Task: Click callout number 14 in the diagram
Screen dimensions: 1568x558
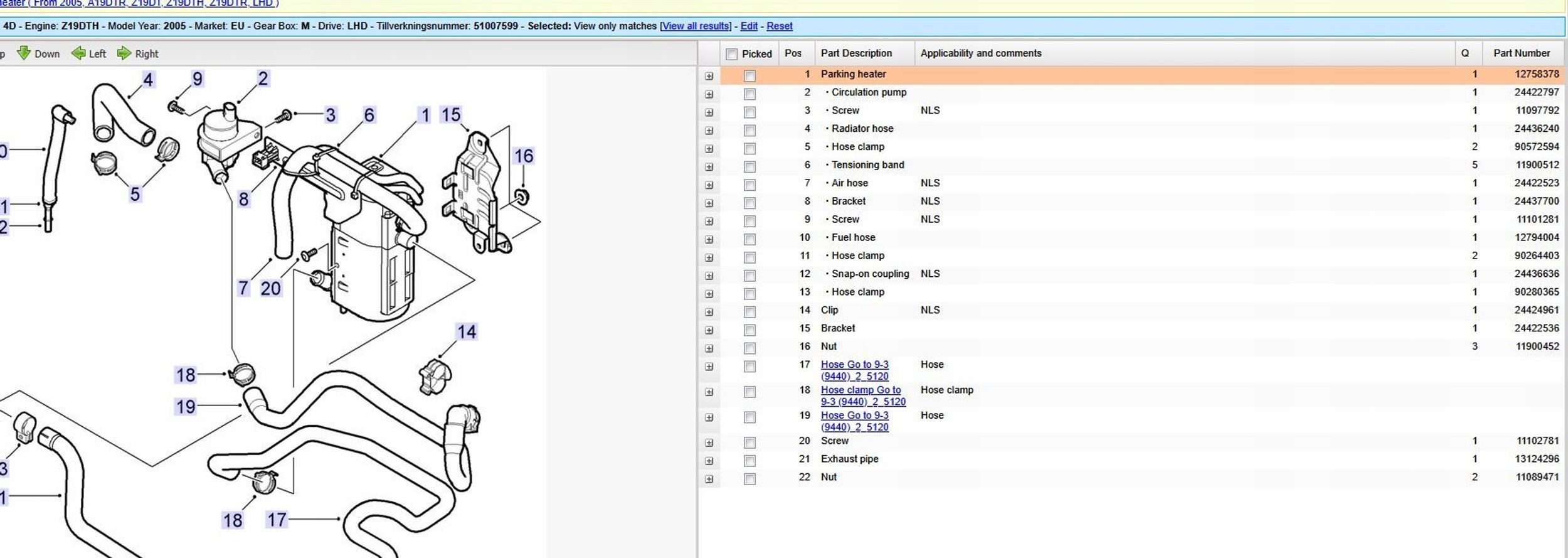Action: coord(466,331)
